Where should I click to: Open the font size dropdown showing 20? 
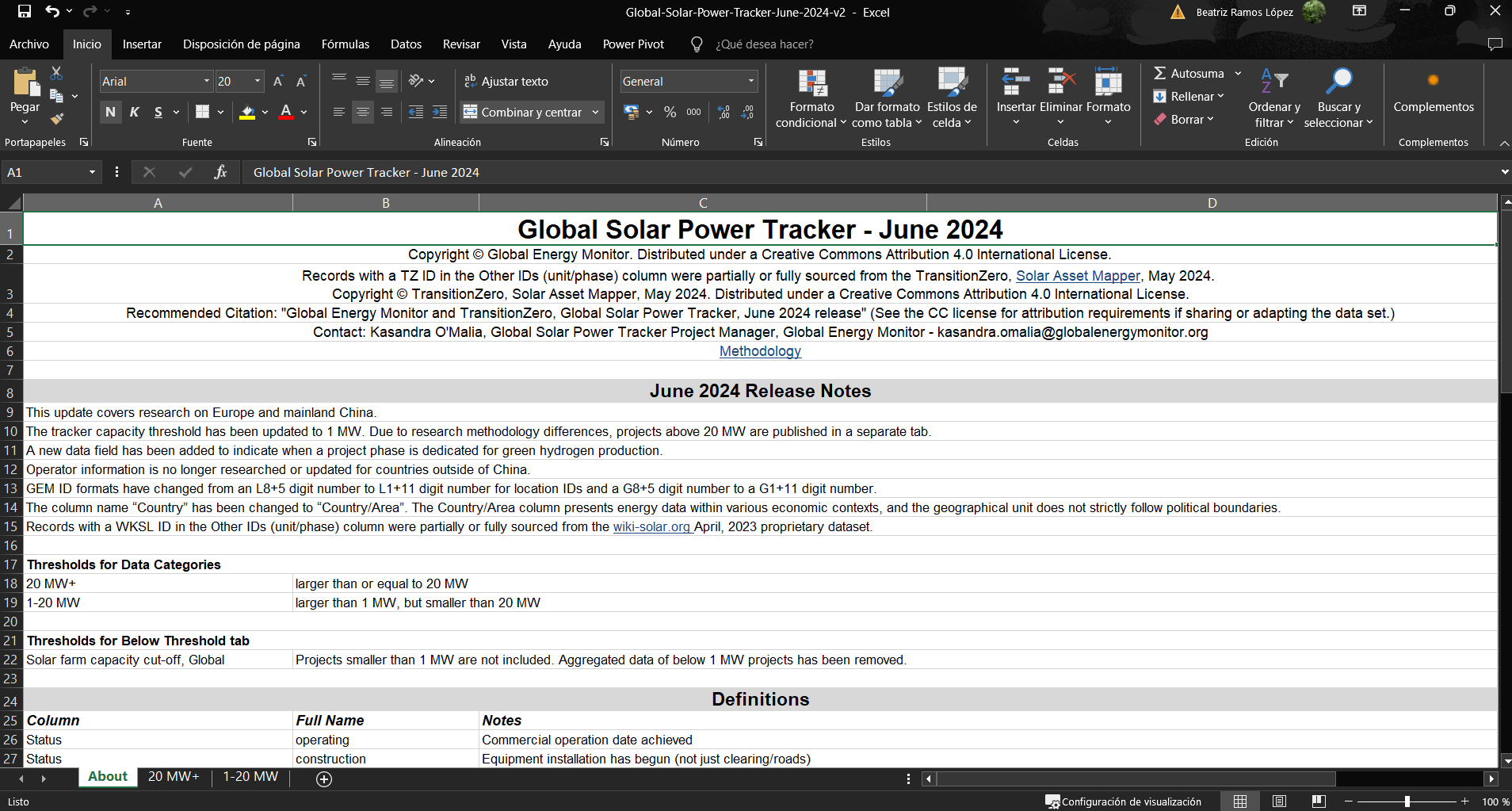point(258,81)
